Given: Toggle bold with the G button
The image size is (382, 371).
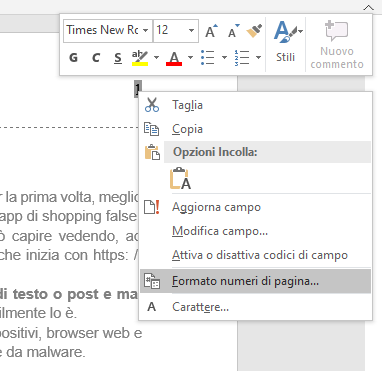Looking at the screenshot, I should [x=73, y=58].
